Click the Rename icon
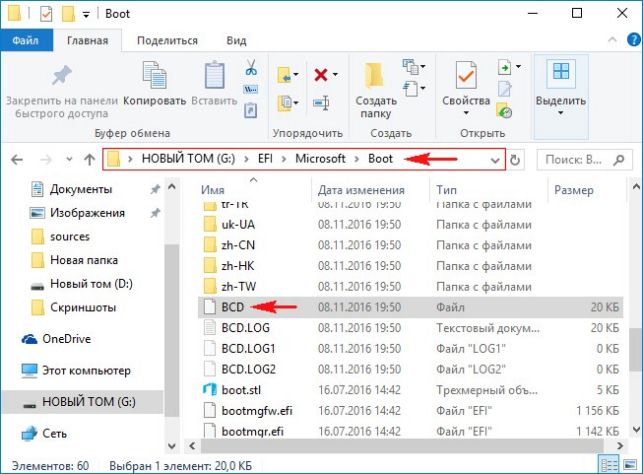Image resolution: width=643 pixels, height=474 pixels. point(321,103)
